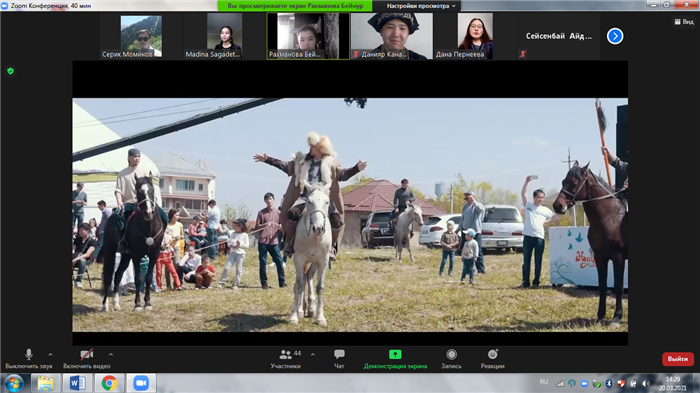Select Madina Sagadet's video thumbnail
The width and height of the screenshot is (700, 393).
click(225, 36)
